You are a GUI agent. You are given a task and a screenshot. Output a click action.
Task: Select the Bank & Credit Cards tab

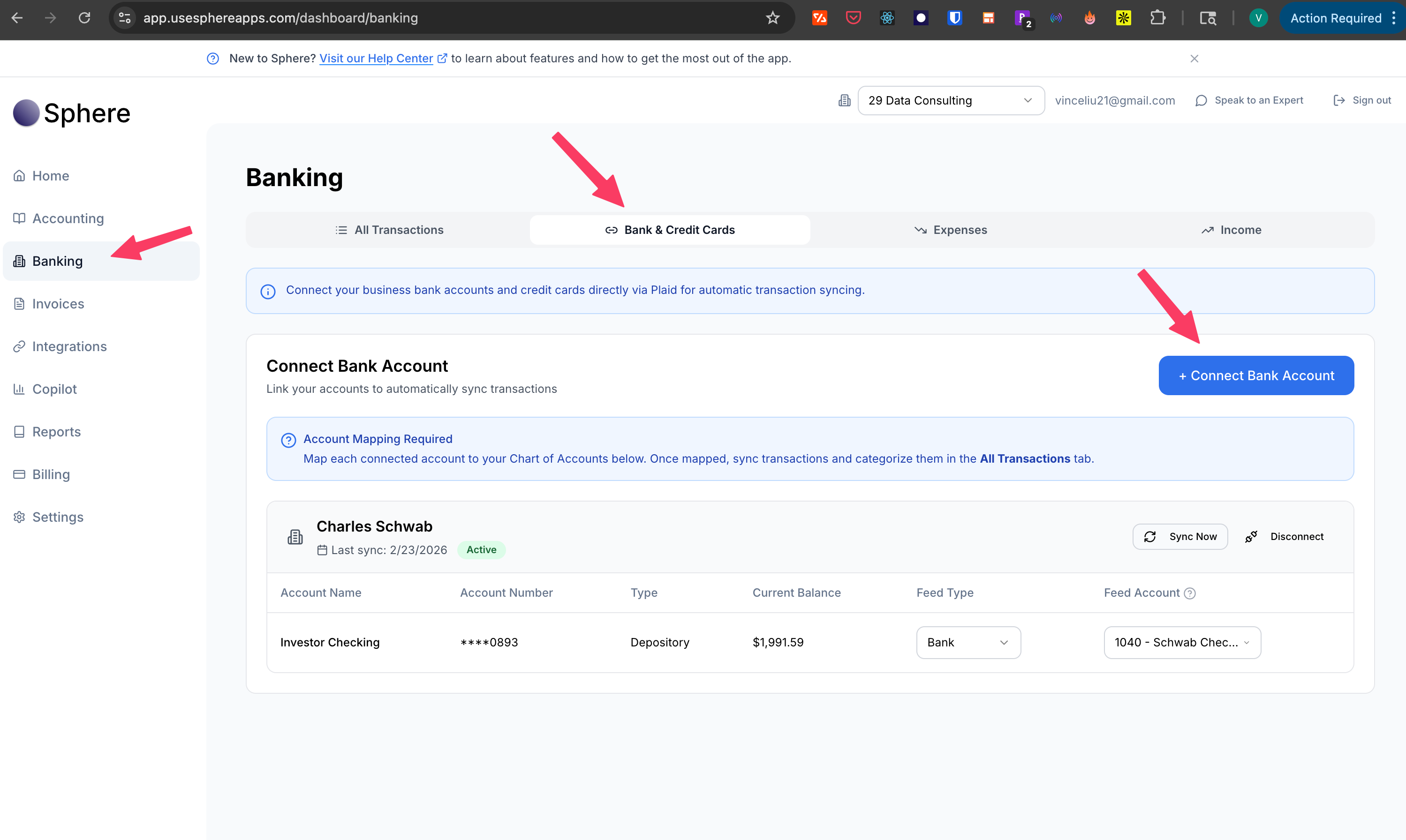[670, 230]
